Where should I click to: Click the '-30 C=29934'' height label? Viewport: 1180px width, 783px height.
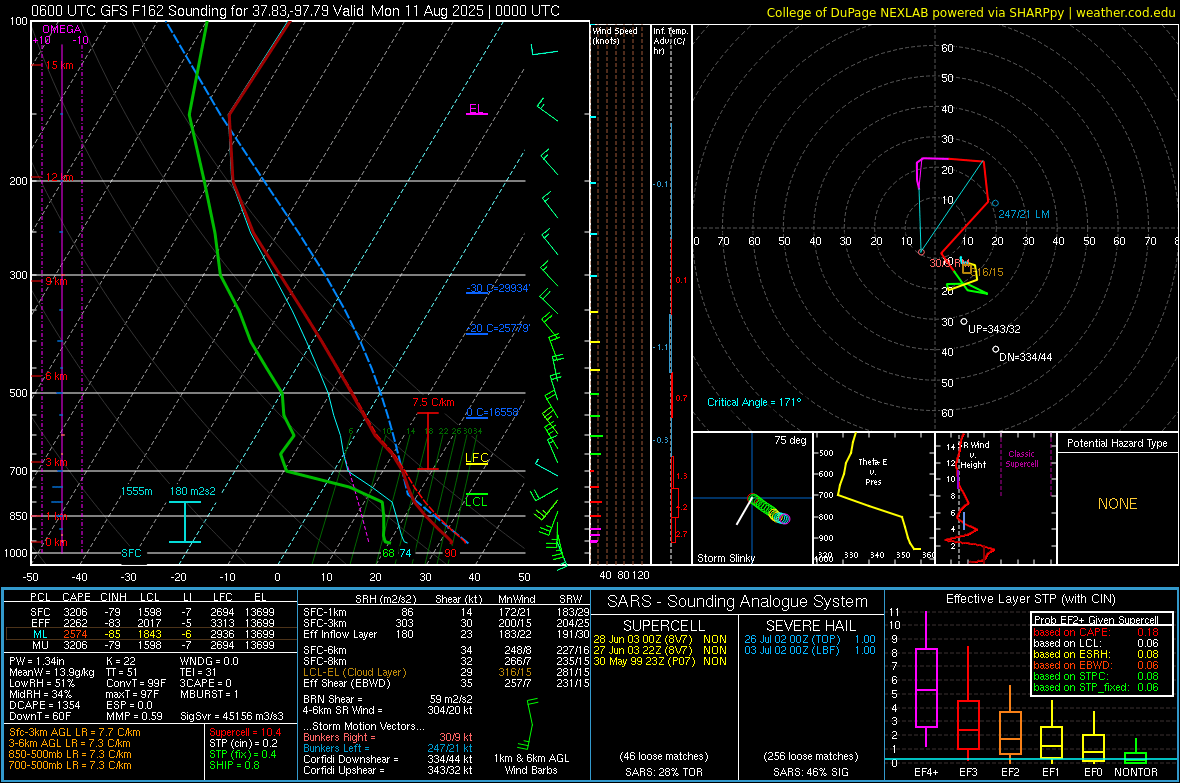click(498, 288)
